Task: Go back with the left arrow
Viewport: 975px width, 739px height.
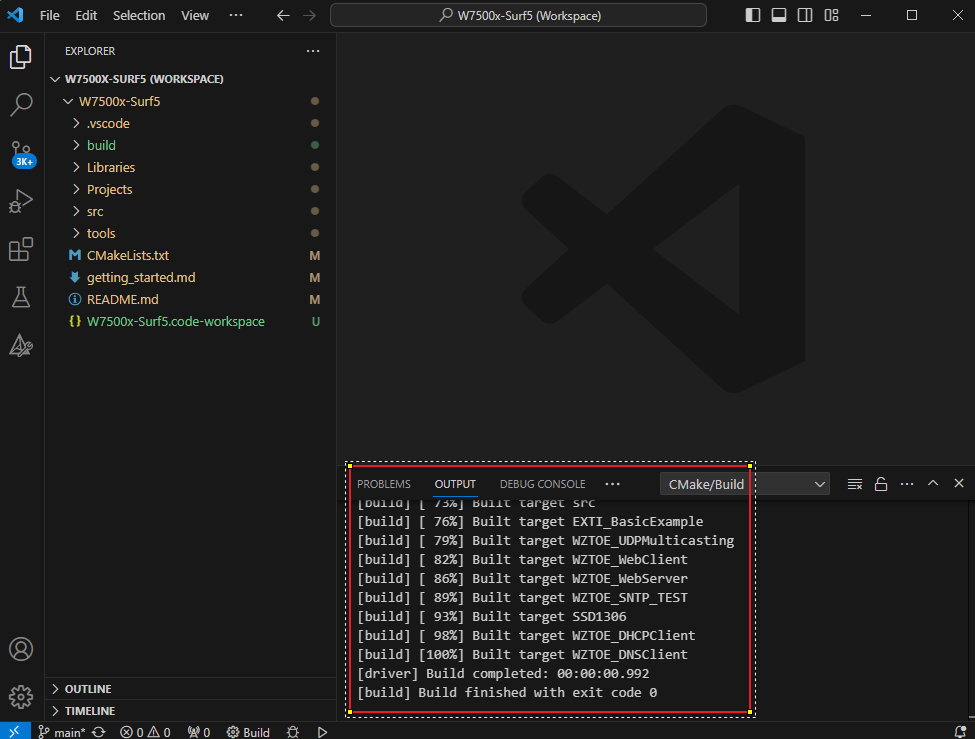Action: (283, 16)
